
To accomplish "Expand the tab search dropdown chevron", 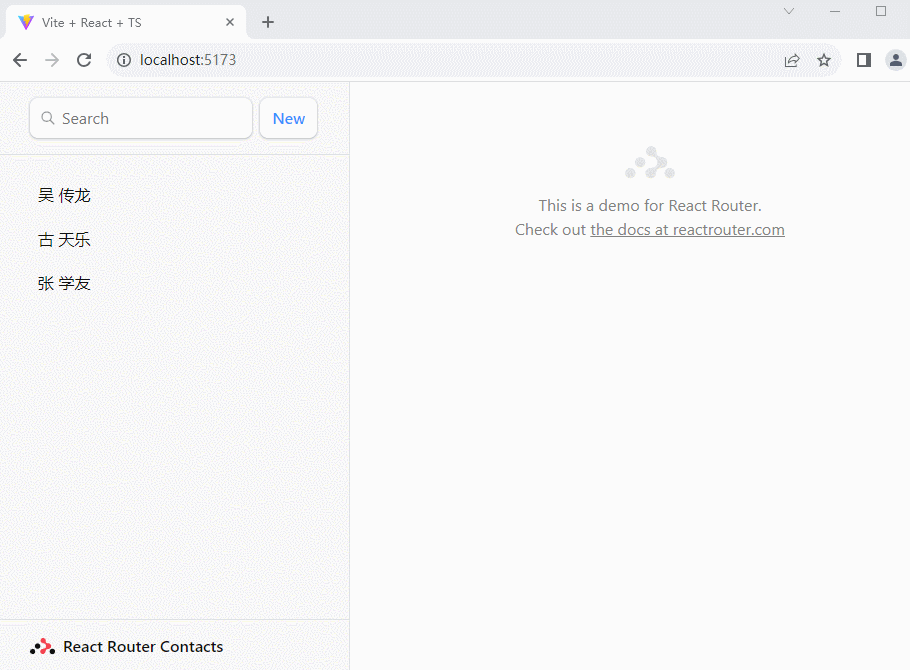I will [789, 11].
